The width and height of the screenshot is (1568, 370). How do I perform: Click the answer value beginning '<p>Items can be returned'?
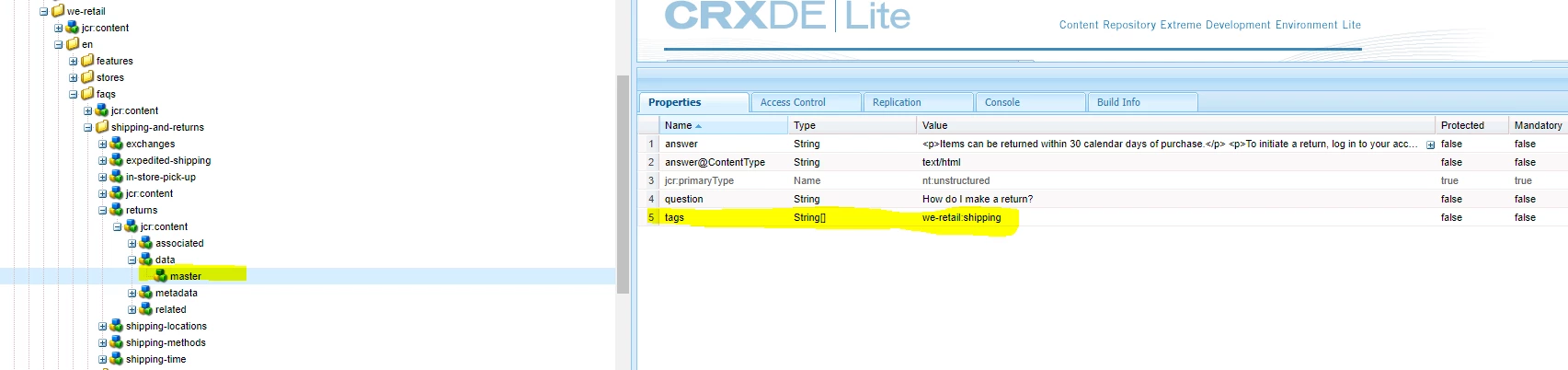pyautogui.click(x=1170, y=144)
